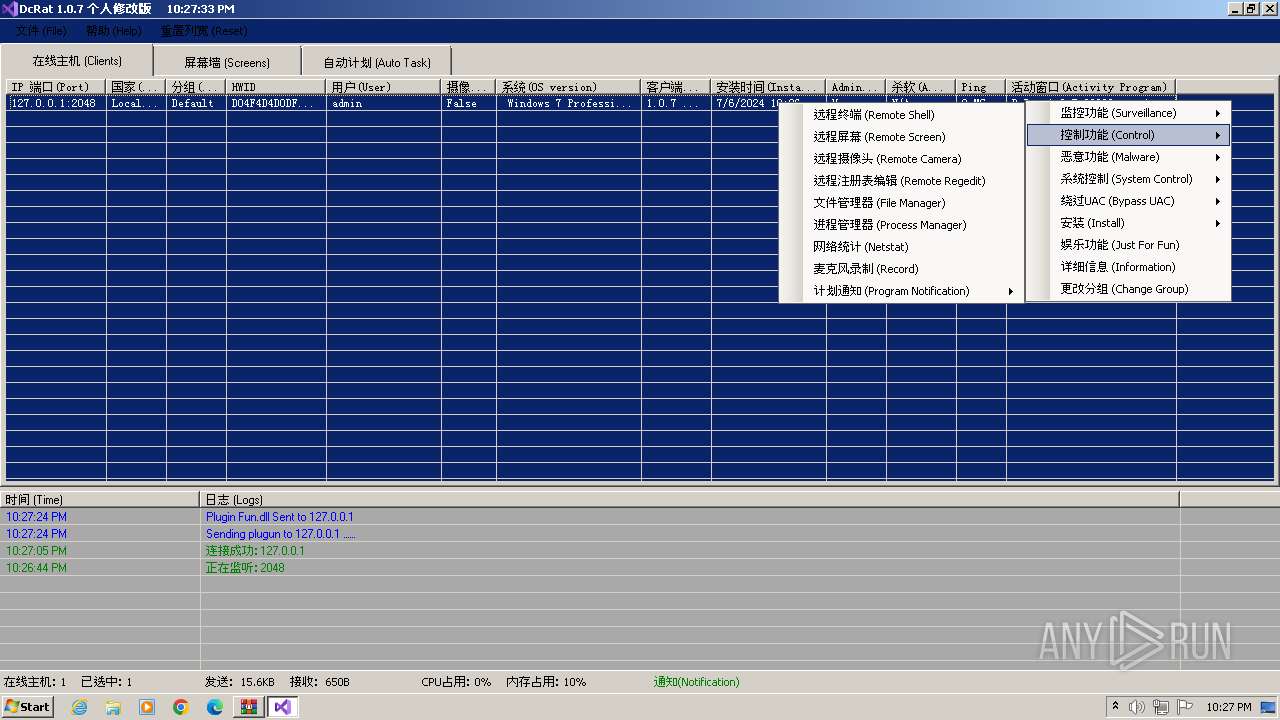
Task: Click the Start button
Action: pos(28,707)
